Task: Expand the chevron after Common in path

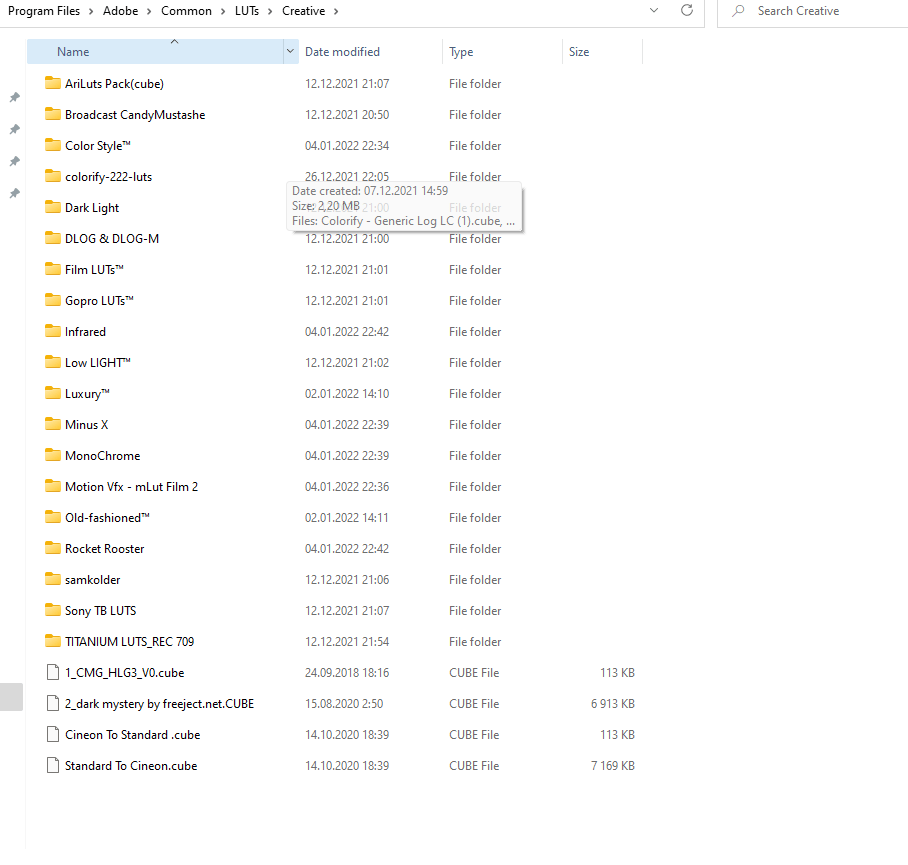Action: pos(223,11)
